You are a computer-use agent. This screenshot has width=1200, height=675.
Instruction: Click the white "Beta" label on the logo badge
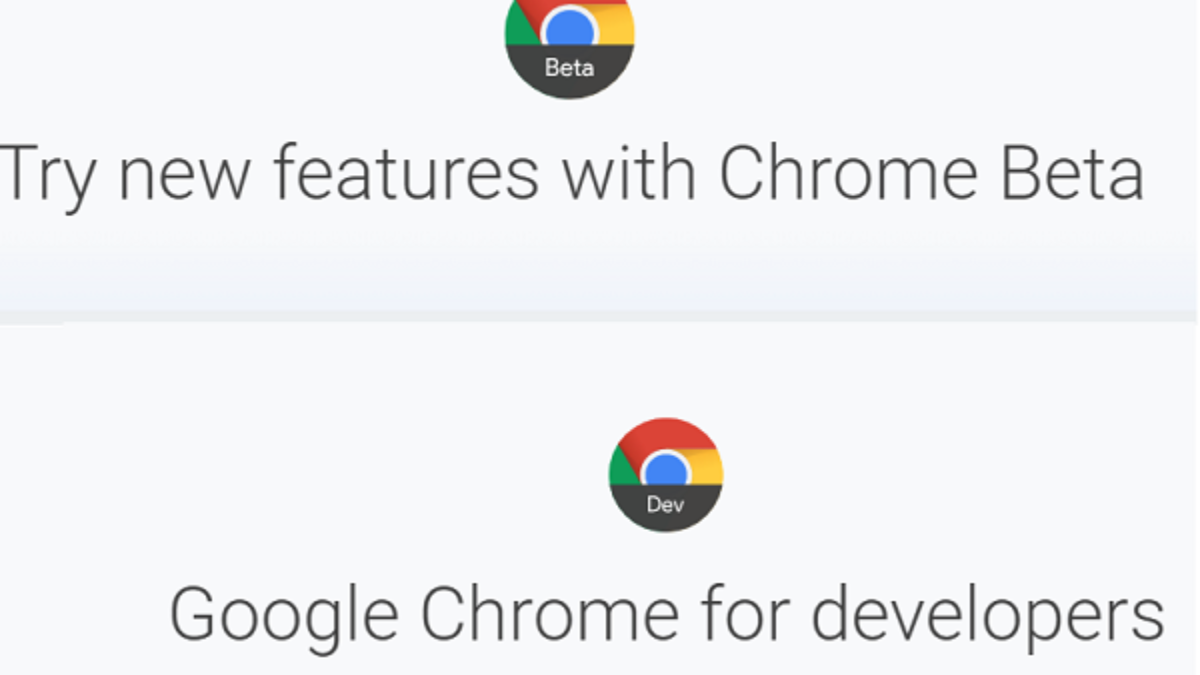(x=569, y=68)
